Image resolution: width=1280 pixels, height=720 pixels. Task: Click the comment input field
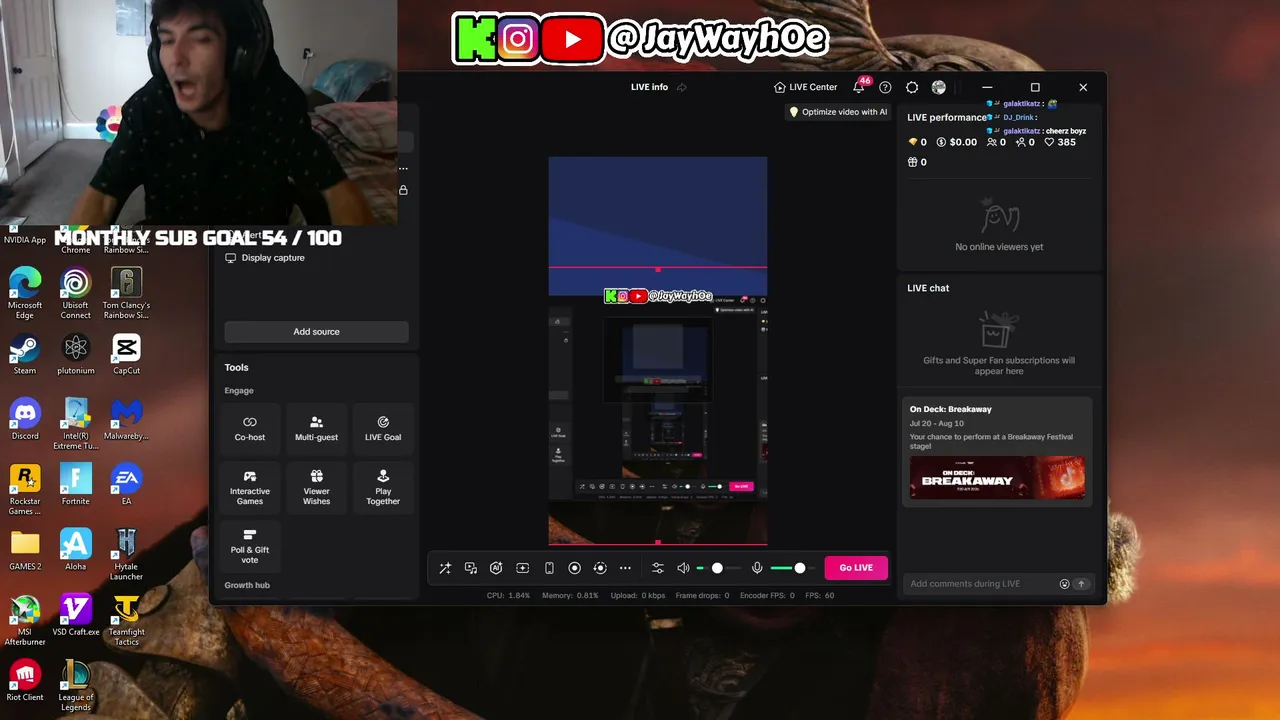point(982,584)
